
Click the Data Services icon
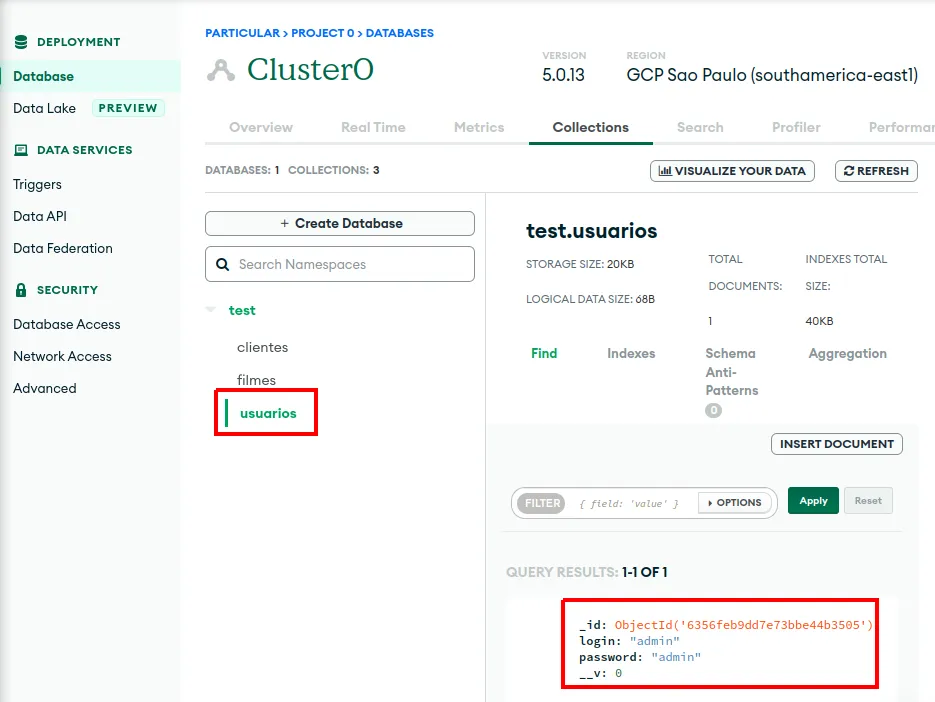click(x=21, y=150)
